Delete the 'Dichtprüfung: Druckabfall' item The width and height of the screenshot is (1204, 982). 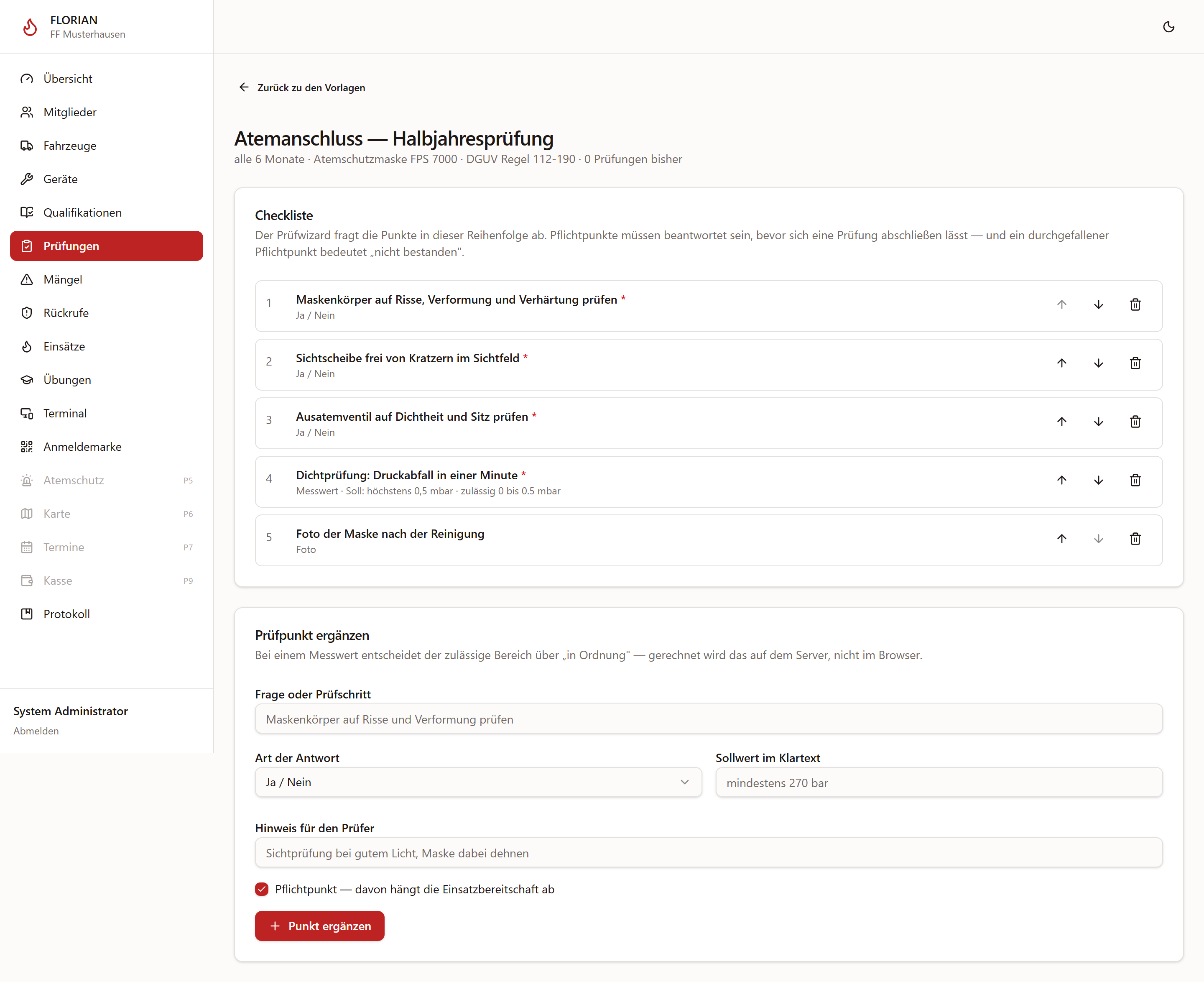point(1135,480)
